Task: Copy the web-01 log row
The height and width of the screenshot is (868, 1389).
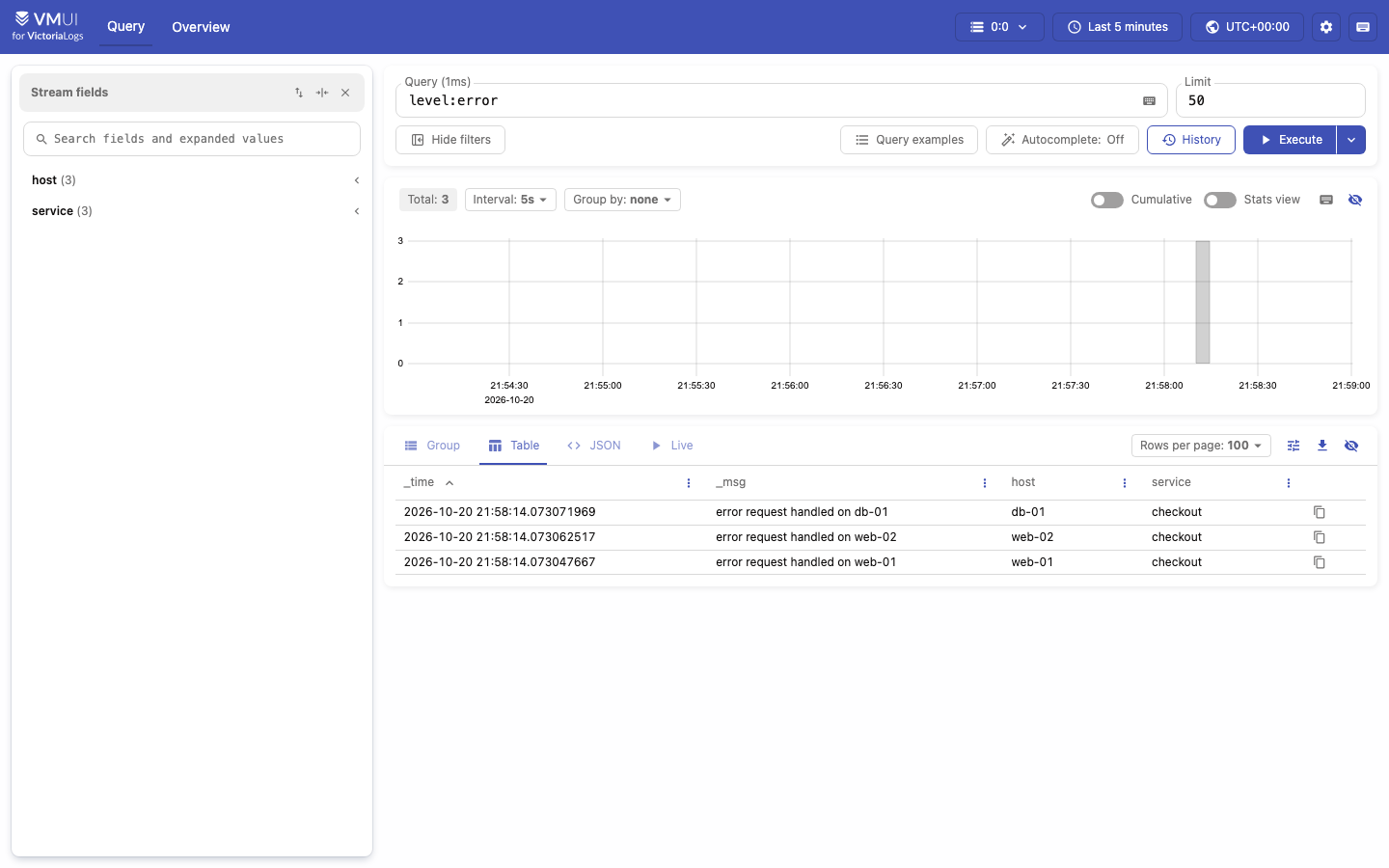Action: pyautogui.click(x=1320, y=562)
